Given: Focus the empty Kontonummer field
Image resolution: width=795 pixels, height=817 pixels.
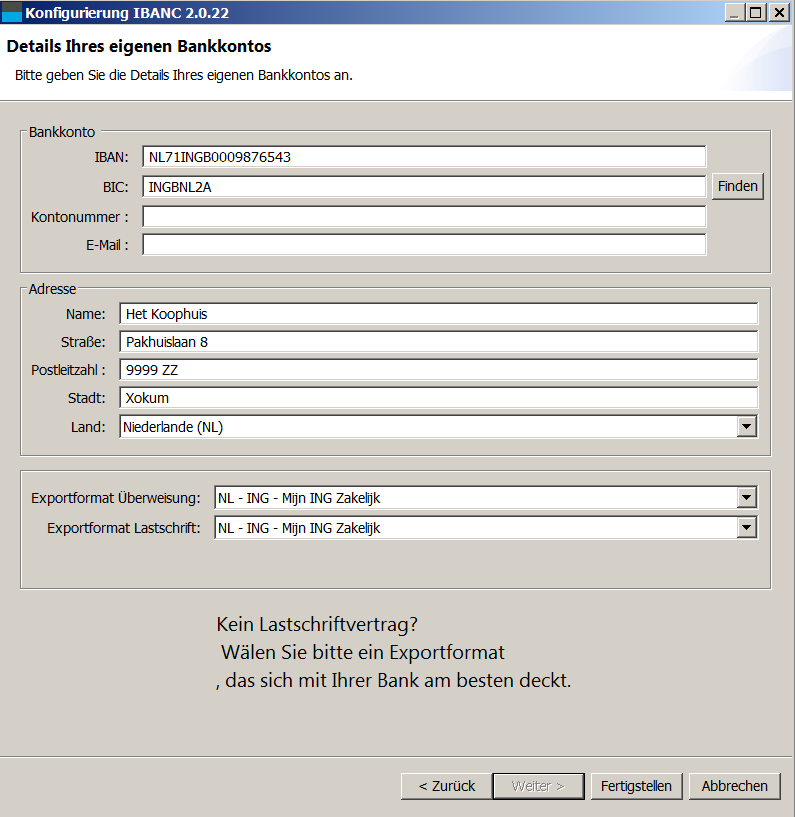Looking at the screenshot, I should click(x=424, y=217).
